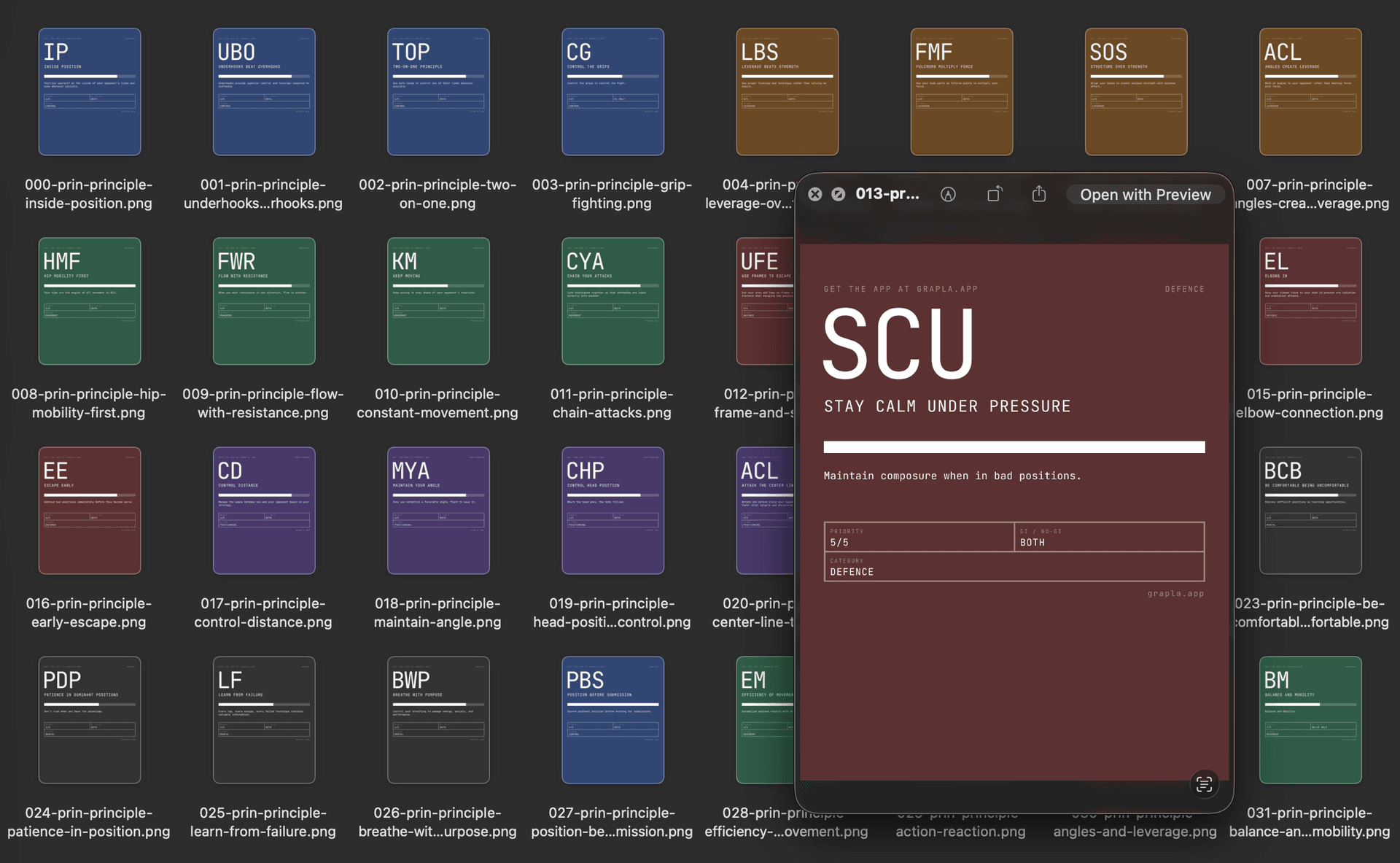Click the Share icon in Quick Look
The width and height of the screenshot is (1400, 863).
point(1039,194)
